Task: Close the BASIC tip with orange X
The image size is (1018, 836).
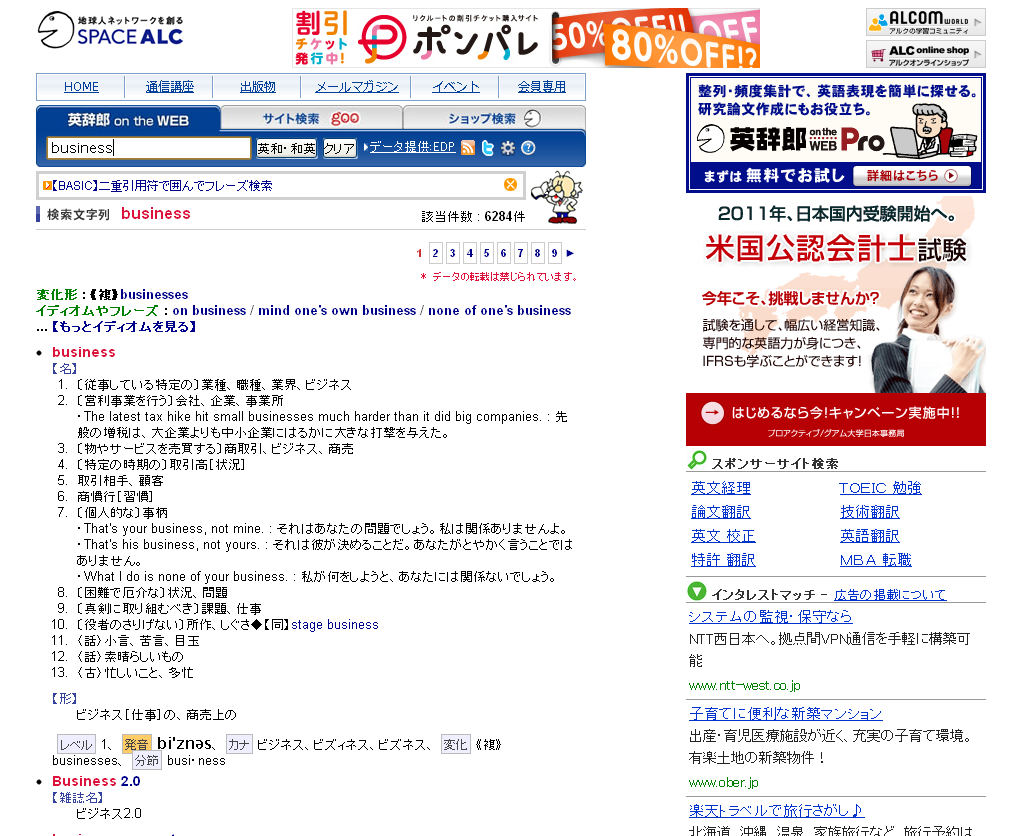Action: 510,185
